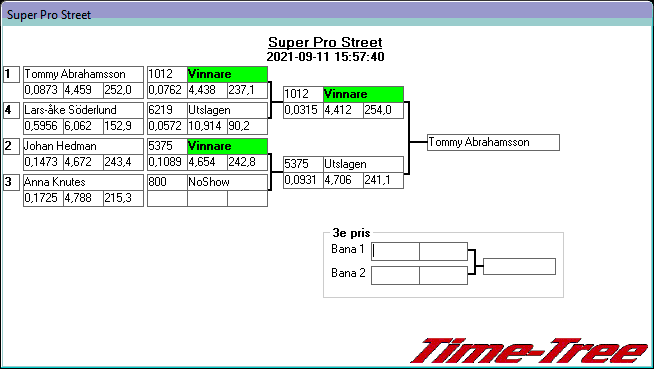Click the final winner Tommy Abrahamsson field
Screen dimensions: 654x369
click(493, 143)
